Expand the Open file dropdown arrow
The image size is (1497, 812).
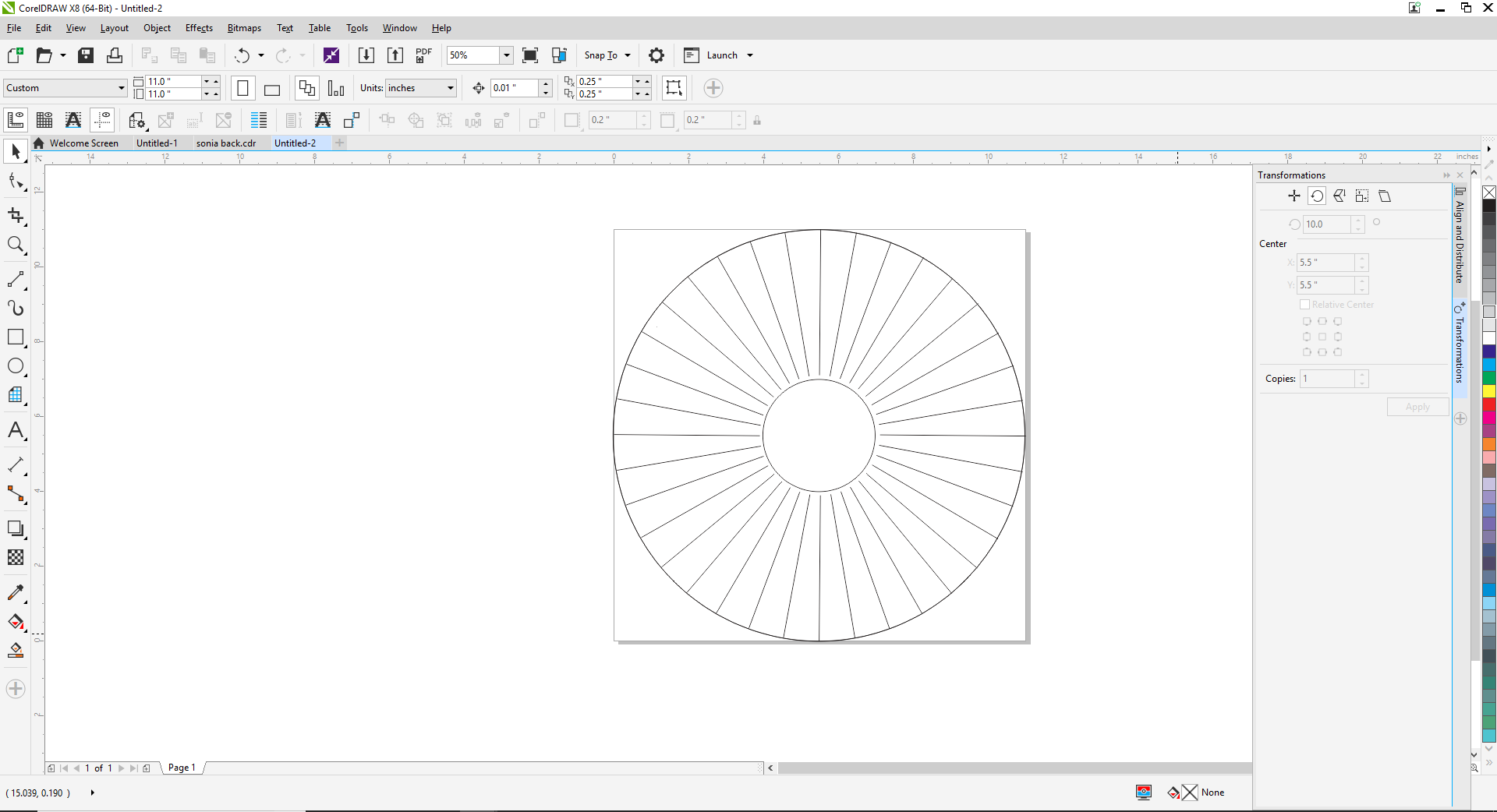pyautogui.click(x=63, y=55)
